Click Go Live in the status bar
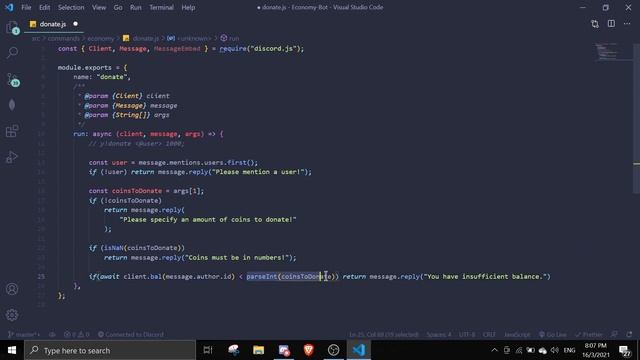The height and width of the screenshot is (360, 640). 553,334
